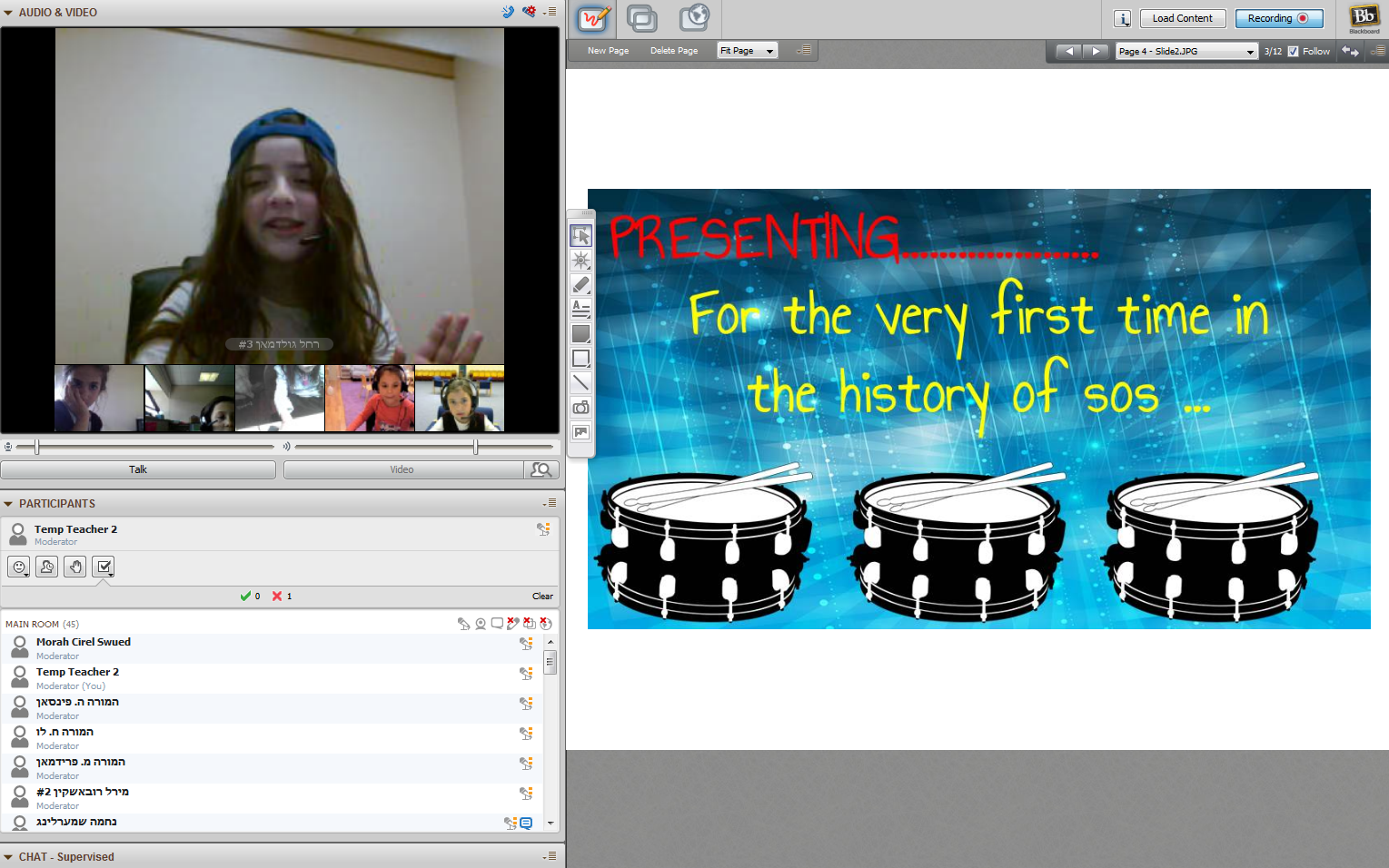
Task: Open the Explore Pages arrows icon
Action: pyautogui.click(x=1351, y=51)
